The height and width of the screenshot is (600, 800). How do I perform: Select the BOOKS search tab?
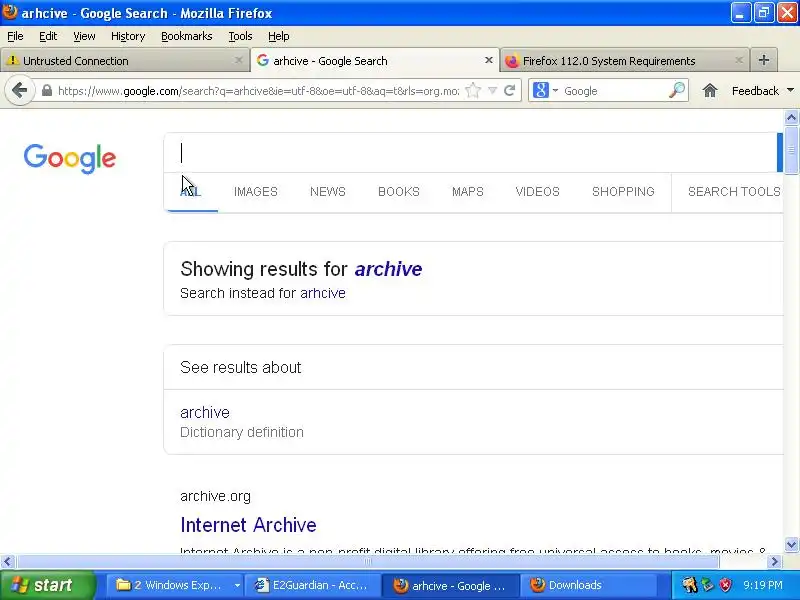tap(398, 192)
